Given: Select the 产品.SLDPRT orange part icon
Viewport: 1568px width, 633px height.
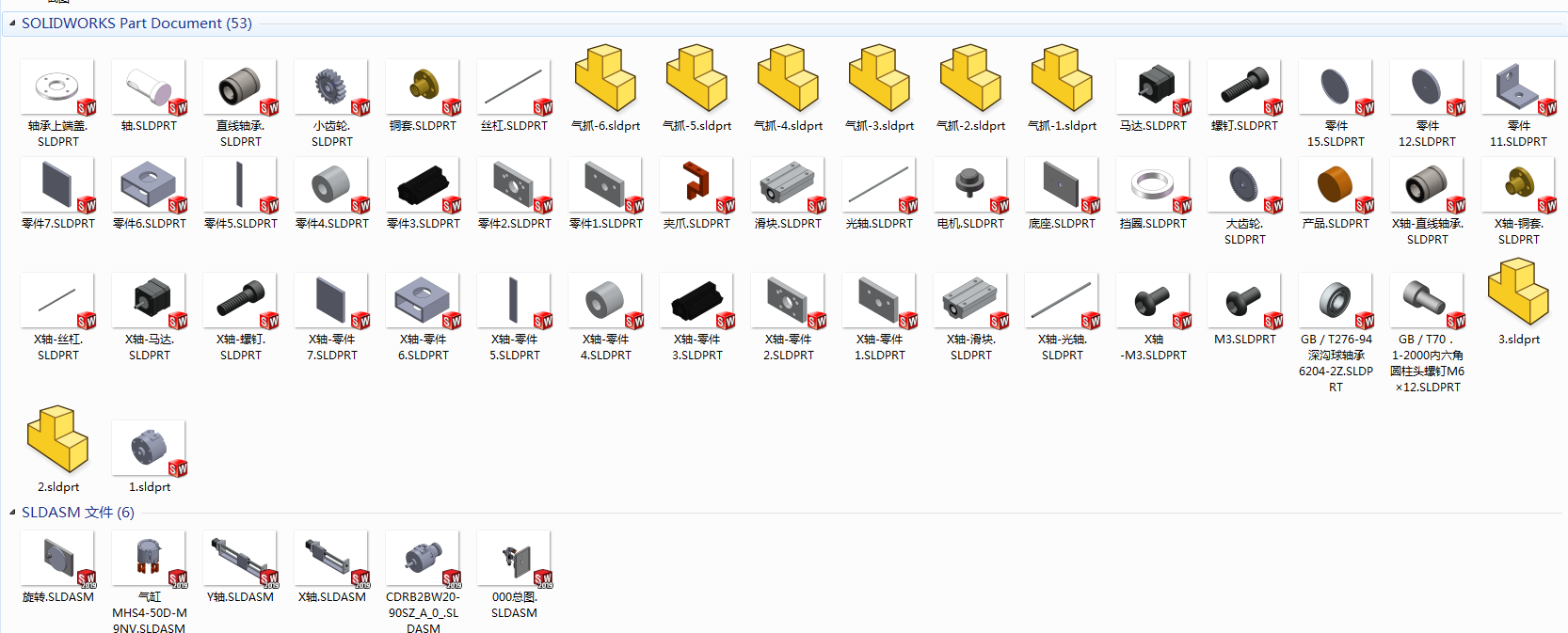Looking at the screenshot, I should point(1336,185).
